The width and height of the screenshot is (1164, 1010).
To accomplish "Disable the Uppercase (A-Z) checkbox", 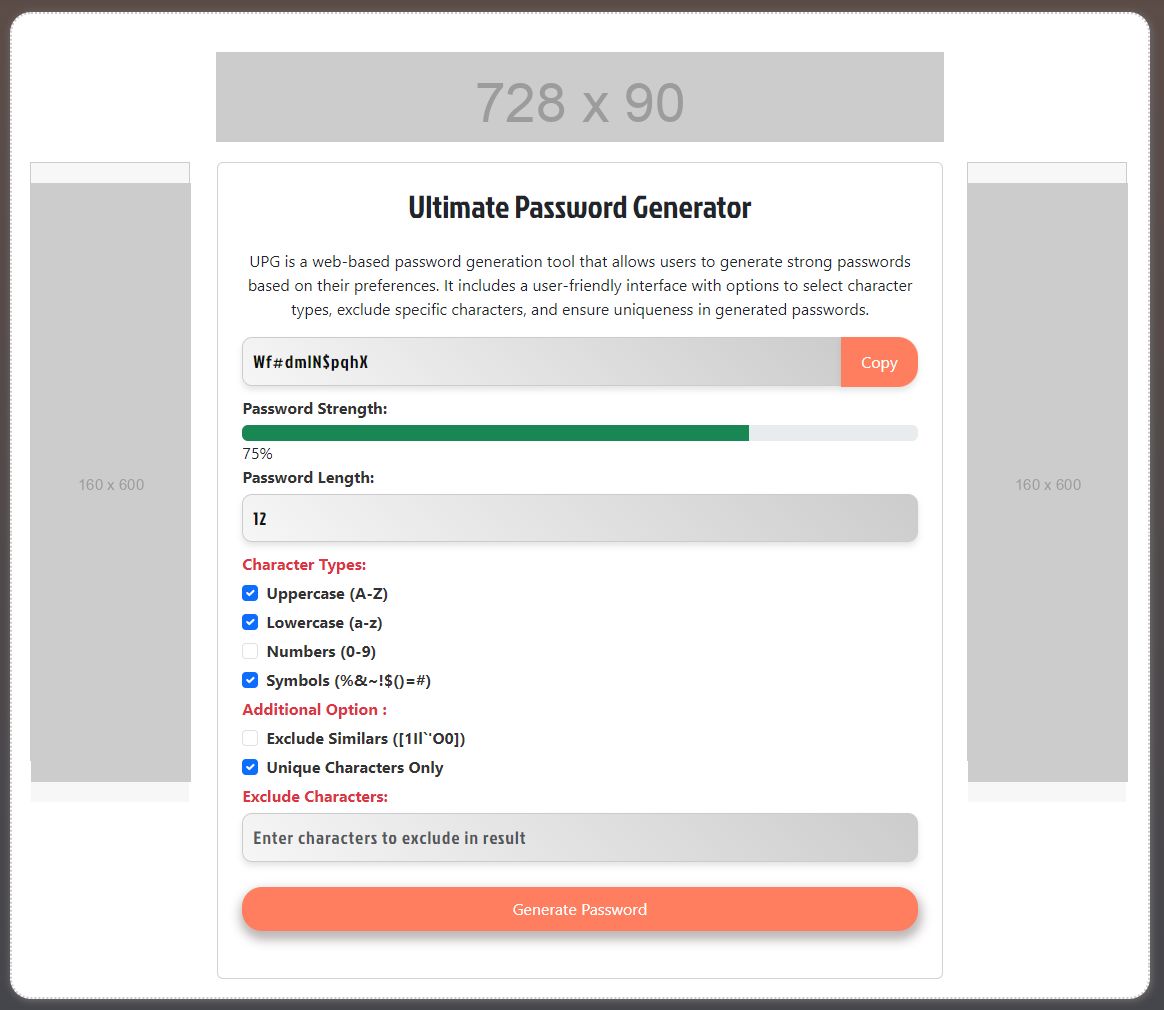I will click(250, 593).
